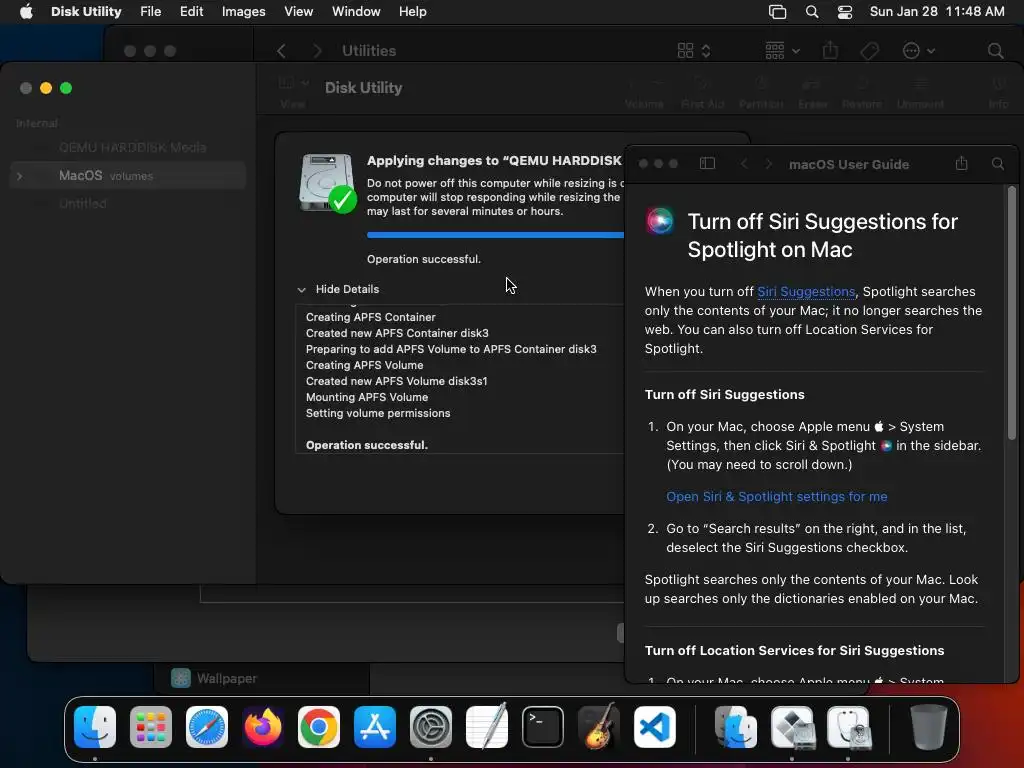Image resolution: width=1024 pixels, height=768 pixels.
Task: Go back in macOS User Guide window
Action: tap(744, 163)
